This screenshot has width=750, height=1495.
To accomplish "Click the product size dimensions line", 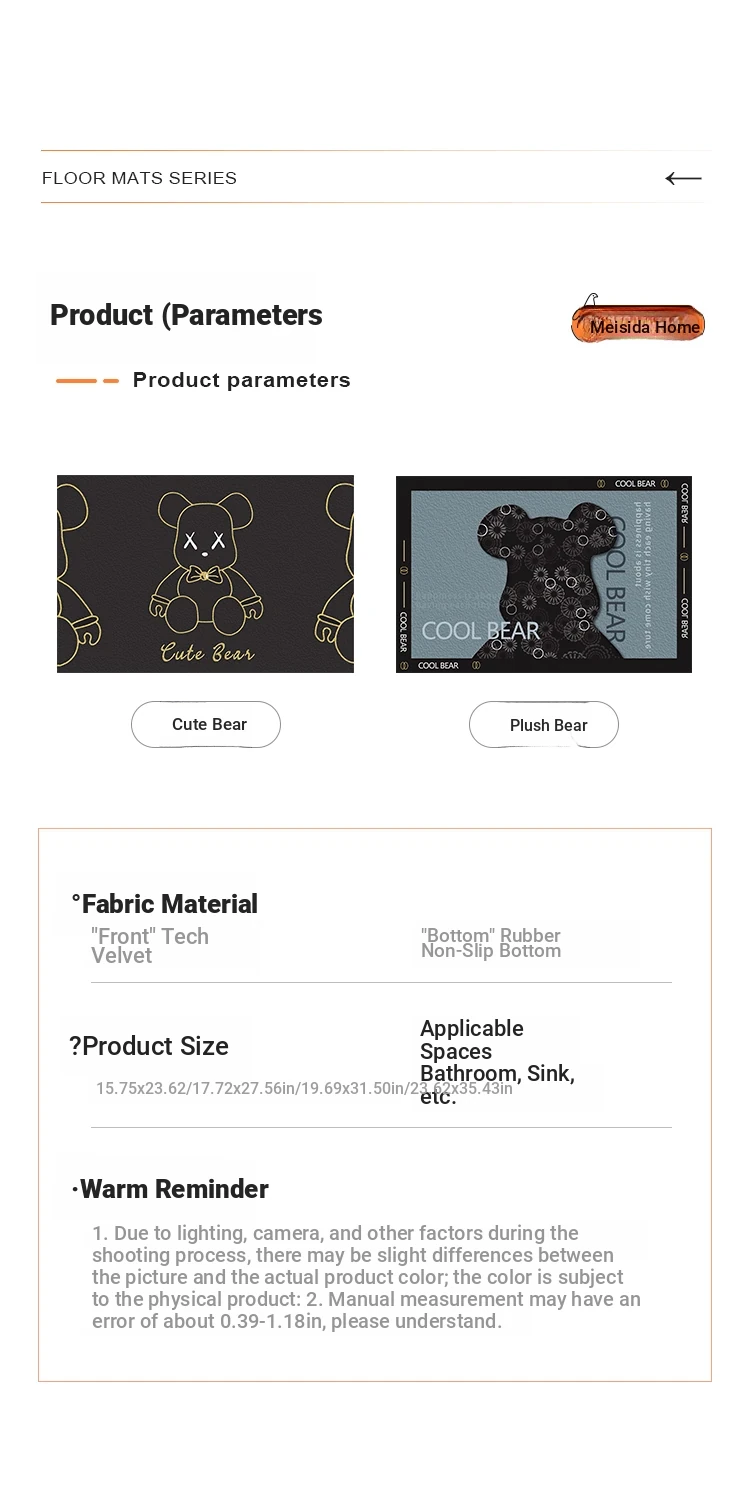I will pyautogui.click(x=304, y=1088).
